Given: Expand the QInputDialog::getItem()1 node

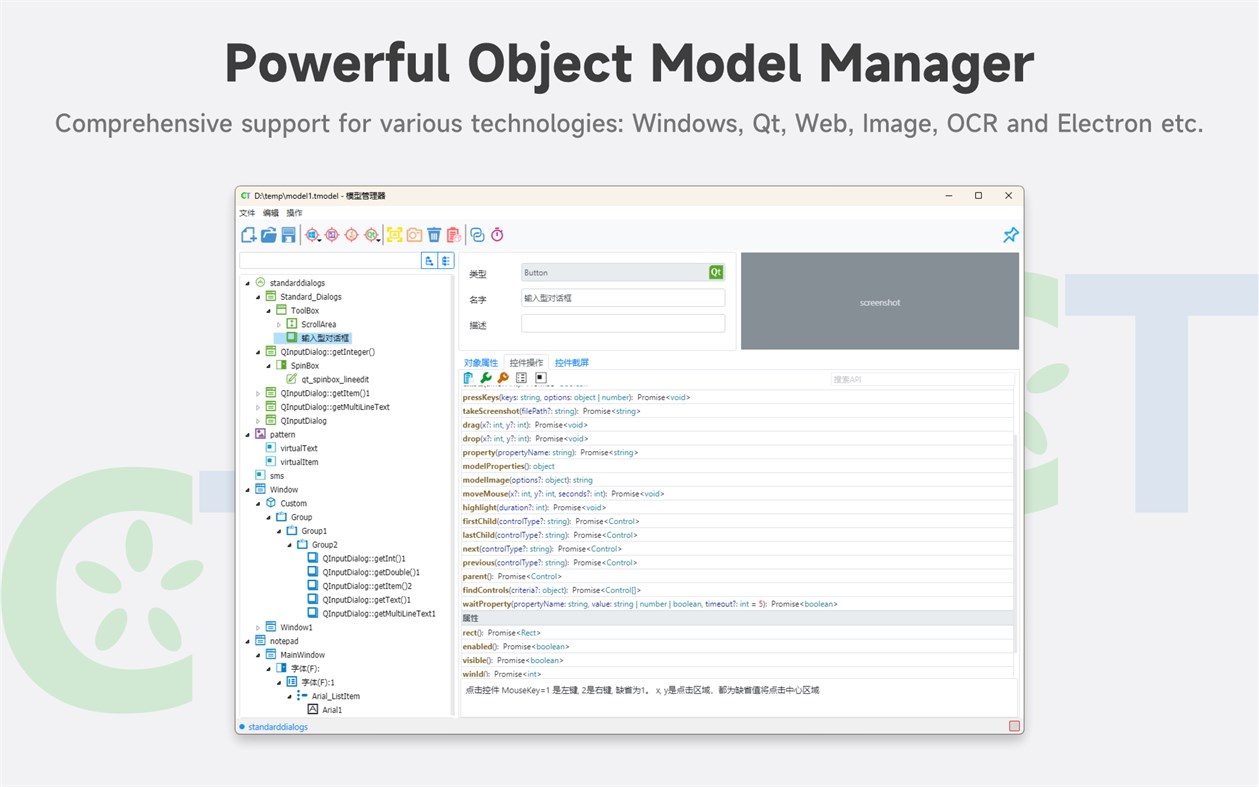Looking at the screenshot, I should point(258,393).
